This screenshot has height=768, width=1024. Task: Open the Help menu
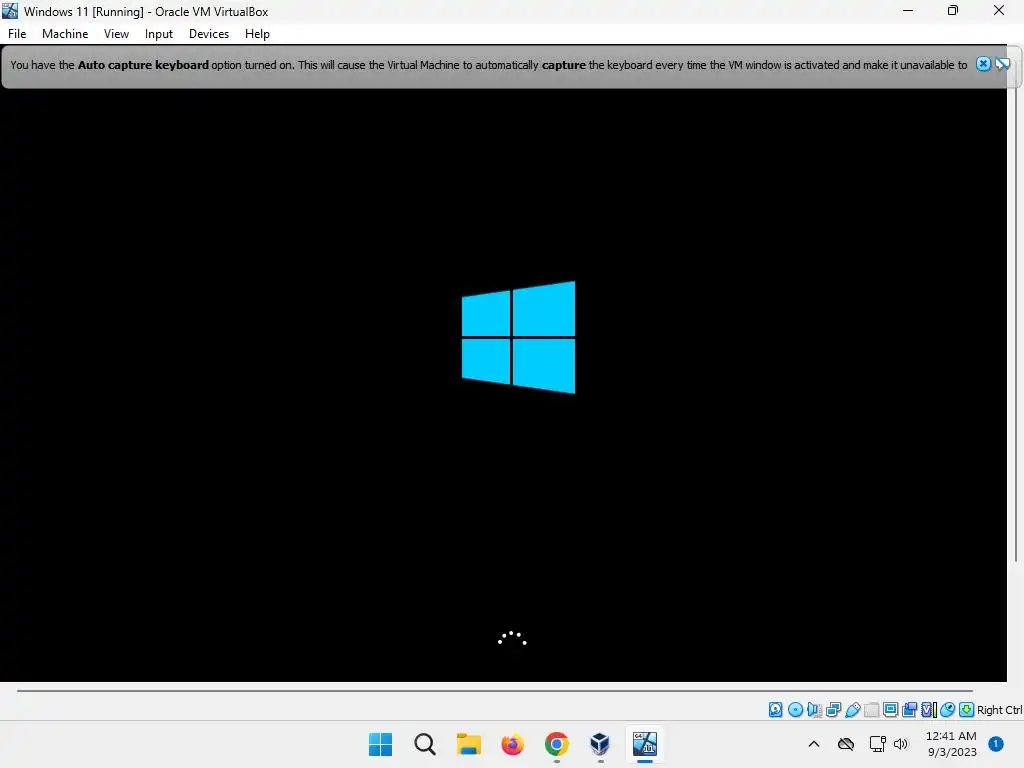point(257,34)
